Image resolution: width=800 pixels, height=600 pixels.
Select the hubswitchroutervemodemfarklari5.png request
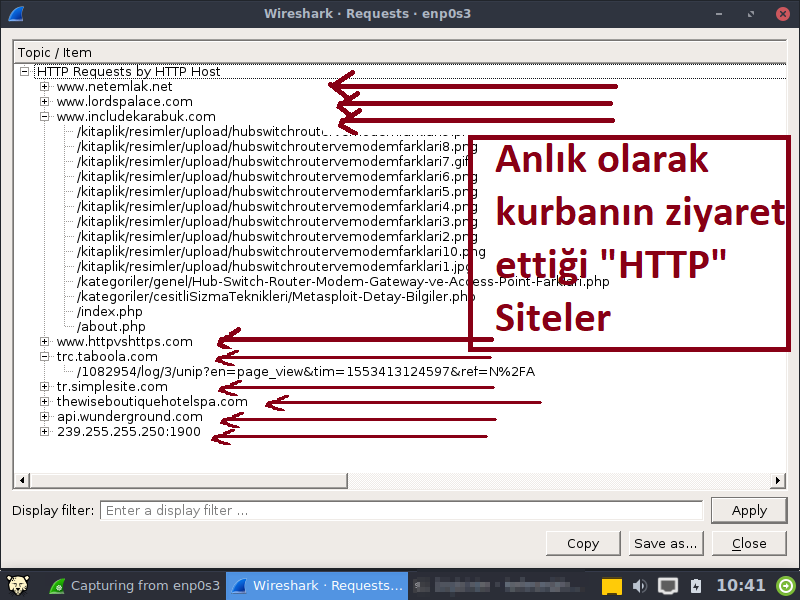click(277, 191)
